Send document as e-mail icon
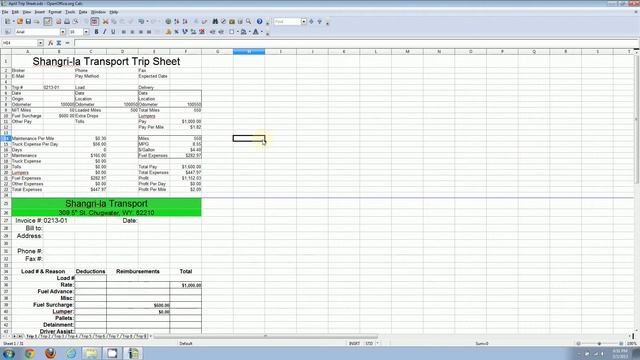Screen dimensions: 640x360 [37, 21]
